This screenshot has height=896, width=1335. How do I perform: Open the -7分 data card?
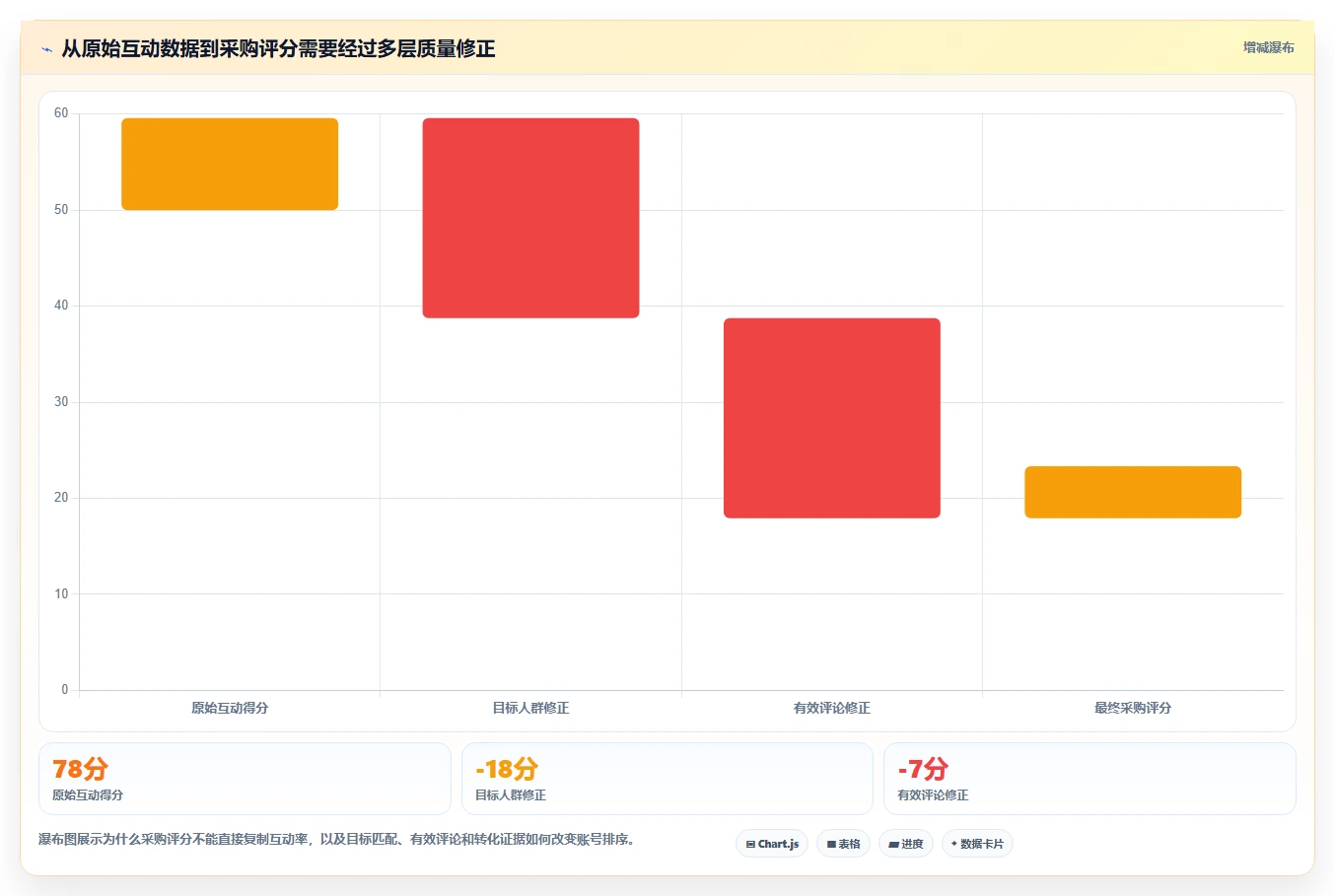1089,779
